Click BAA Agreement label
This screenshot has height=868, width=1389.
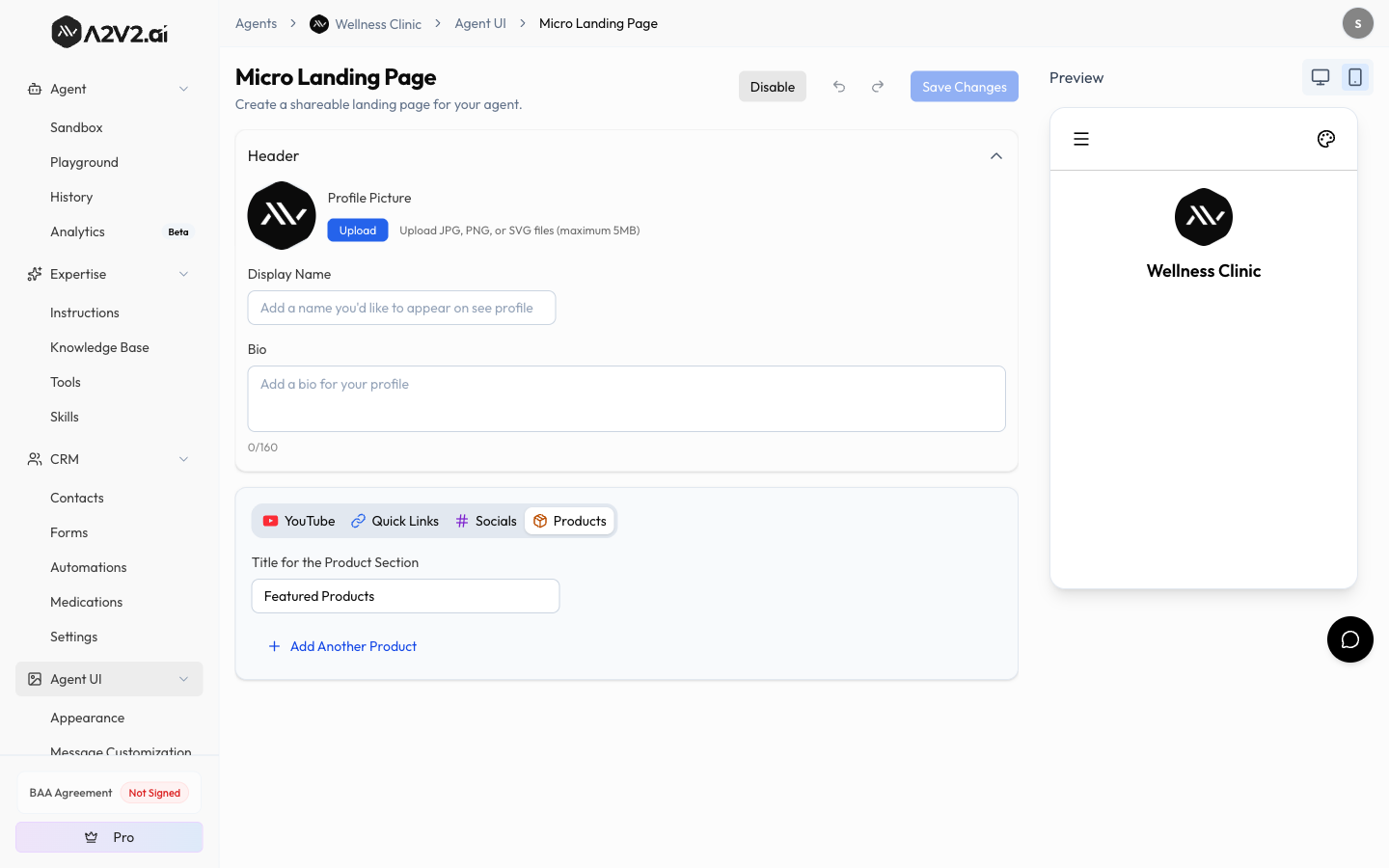tap(70, 793)
